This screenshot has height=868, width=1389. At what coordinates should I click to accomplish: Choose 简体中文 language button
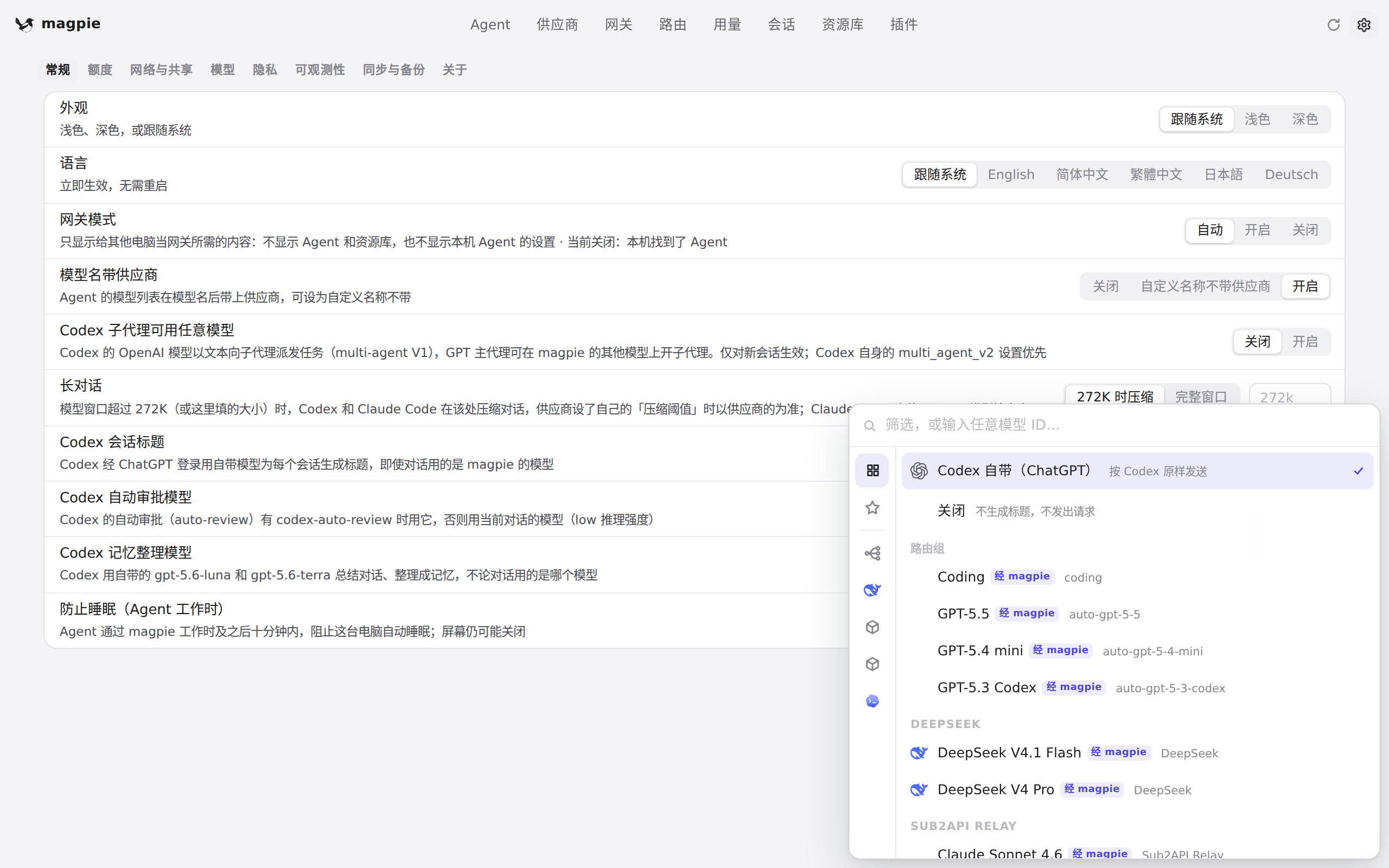pos(1082,175)
